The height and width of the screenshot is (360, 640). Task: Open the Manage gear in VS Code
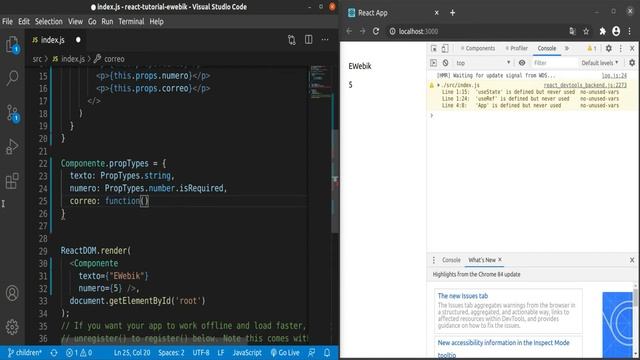(x=12, y=327)
